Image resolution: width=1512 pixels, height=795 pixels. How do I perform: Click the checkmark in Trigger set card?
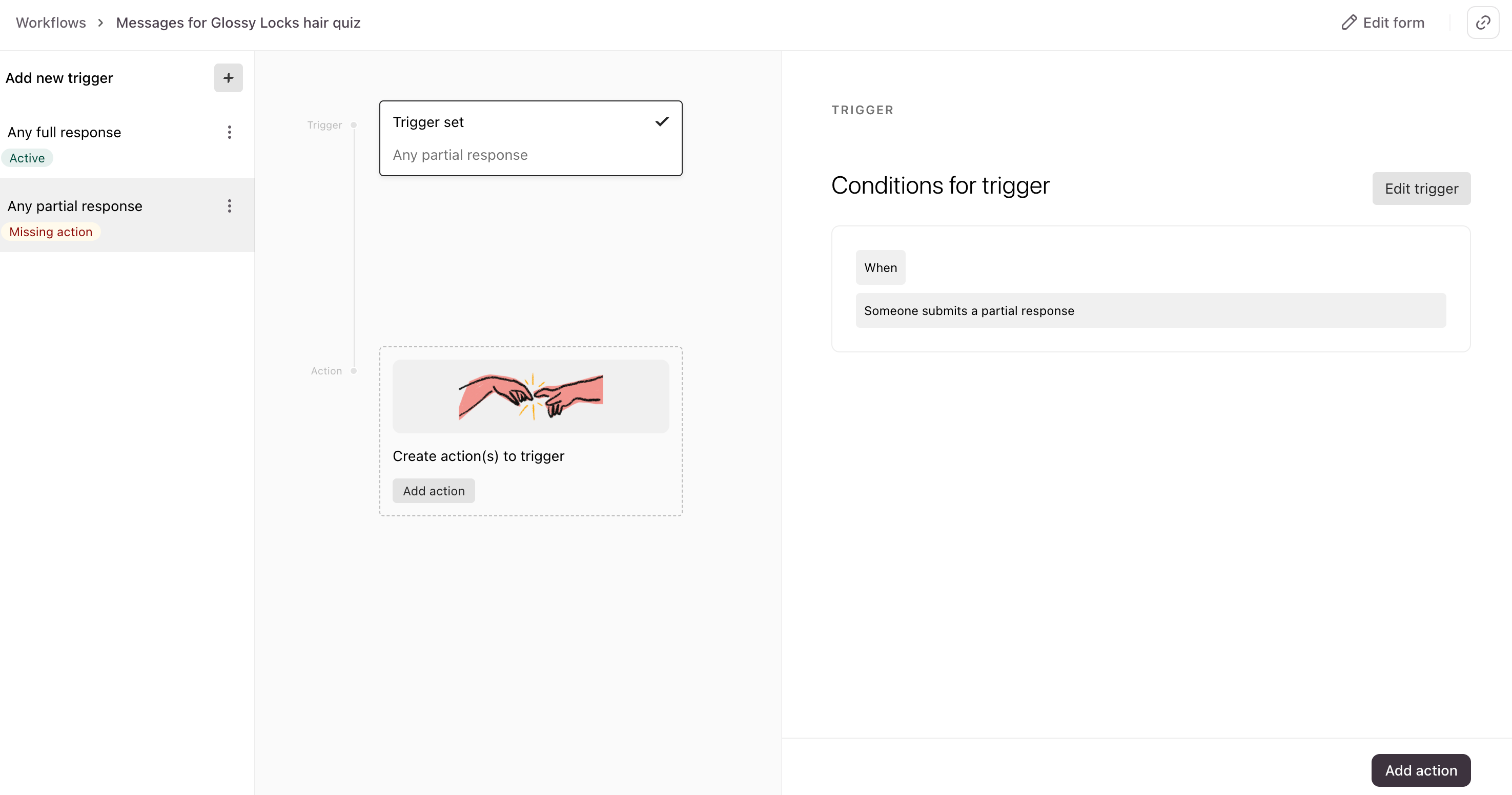[662, 121]
